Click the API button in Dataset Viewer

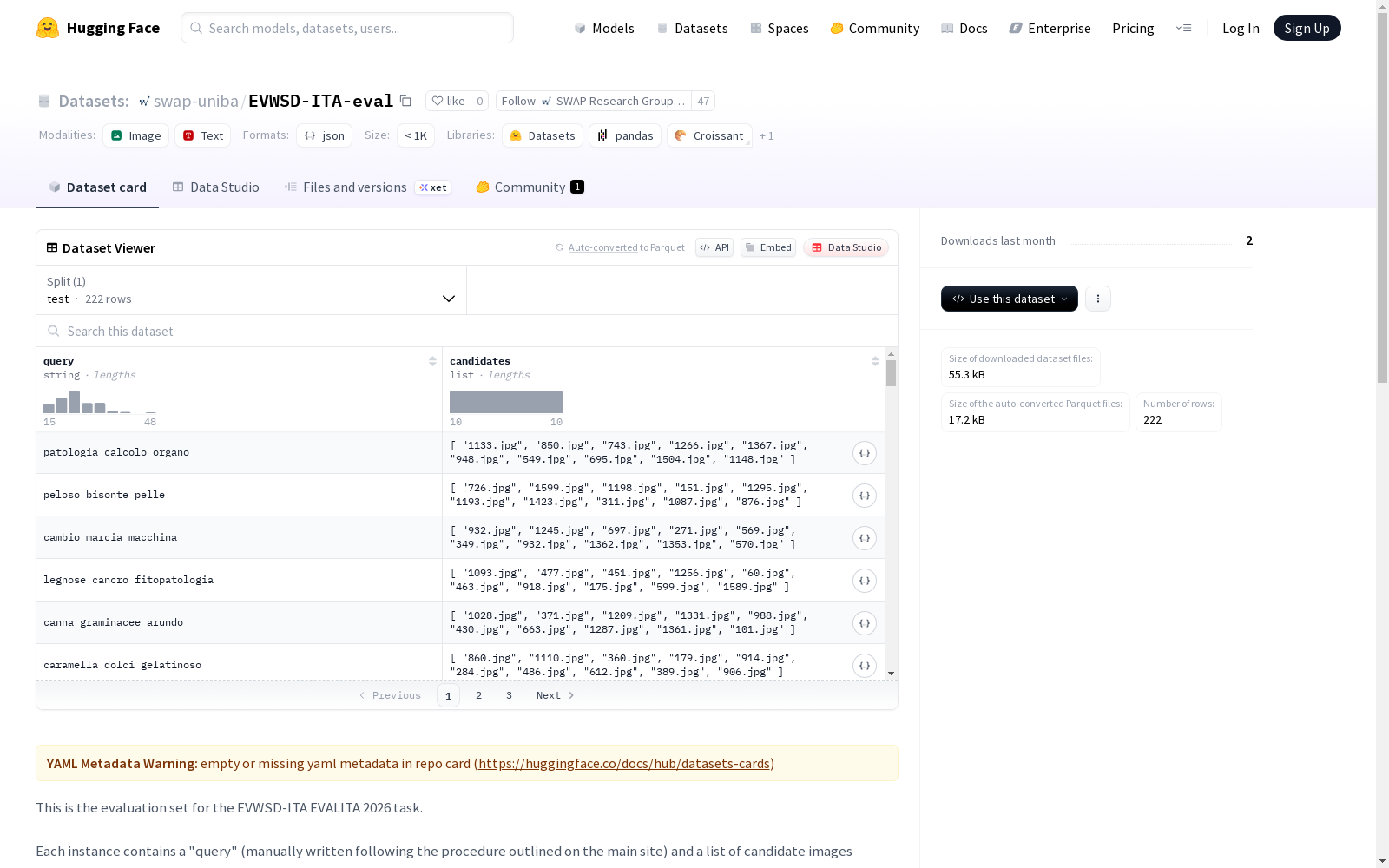(714, 247)
